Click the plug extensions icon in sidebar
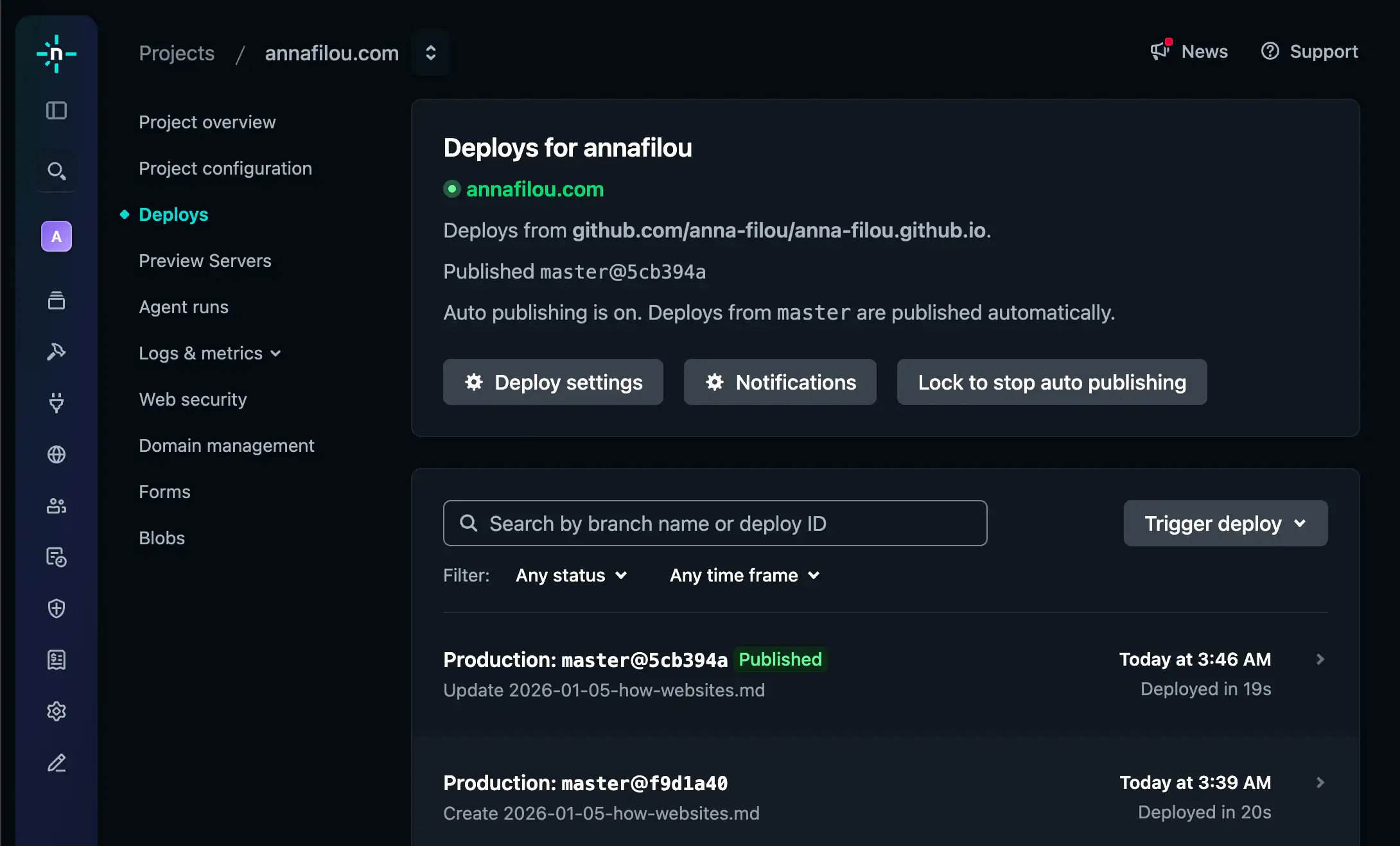This screenshot has width=1400, height=846. 57,403
